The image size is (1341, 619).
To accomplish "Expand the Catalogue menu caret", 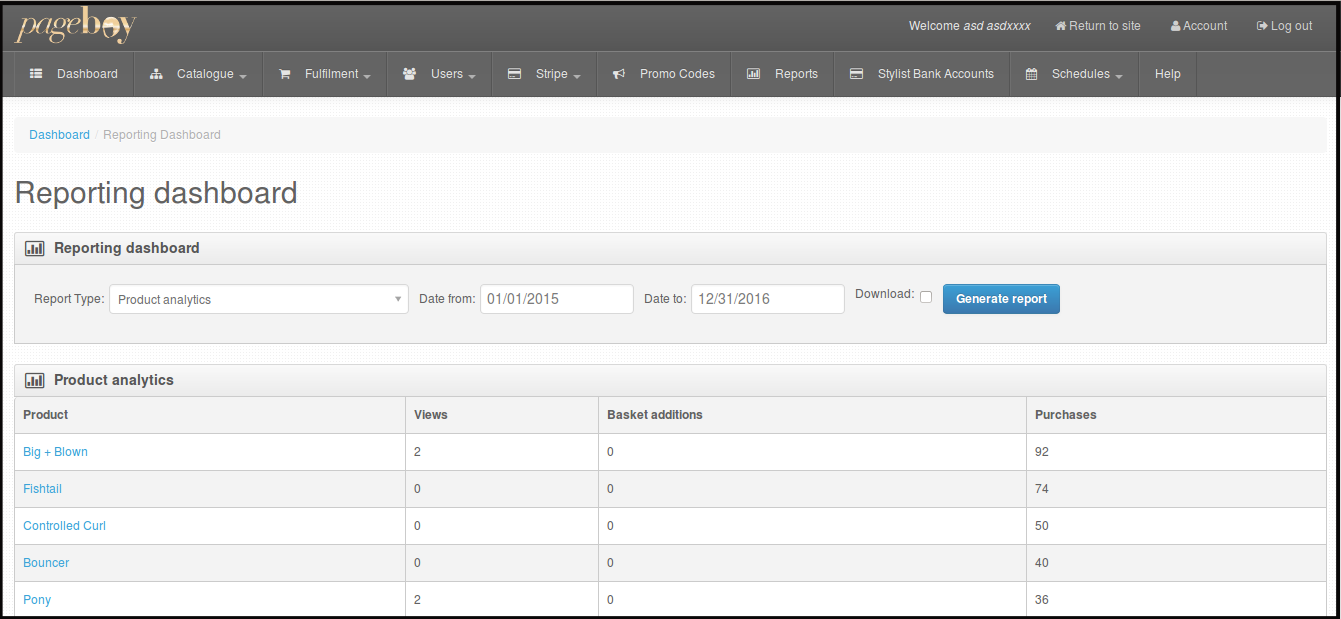I will pos(243,76).
